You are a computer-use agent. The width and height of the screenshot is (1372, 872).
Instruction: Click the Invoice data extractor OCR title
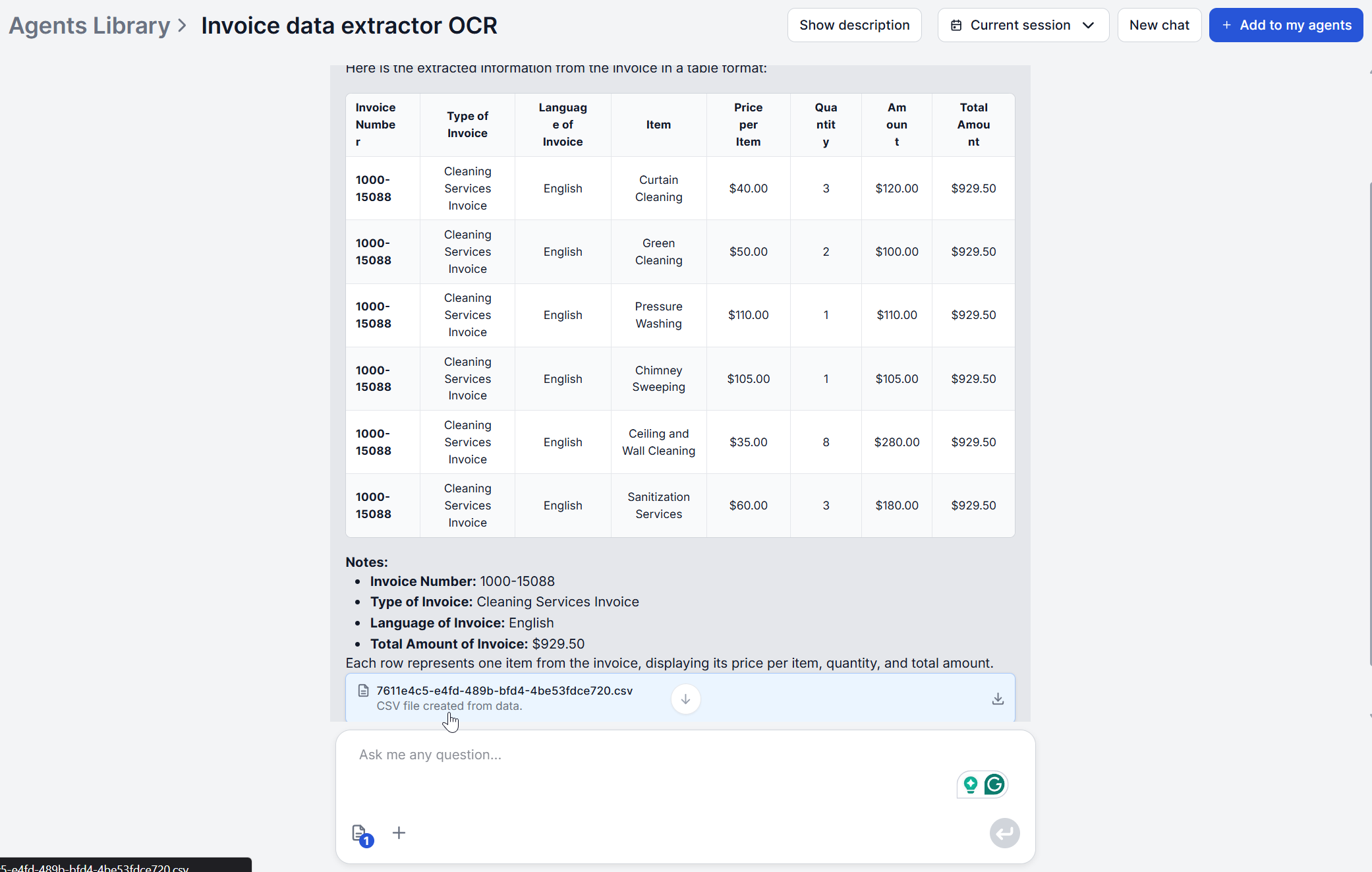[349, 26]
